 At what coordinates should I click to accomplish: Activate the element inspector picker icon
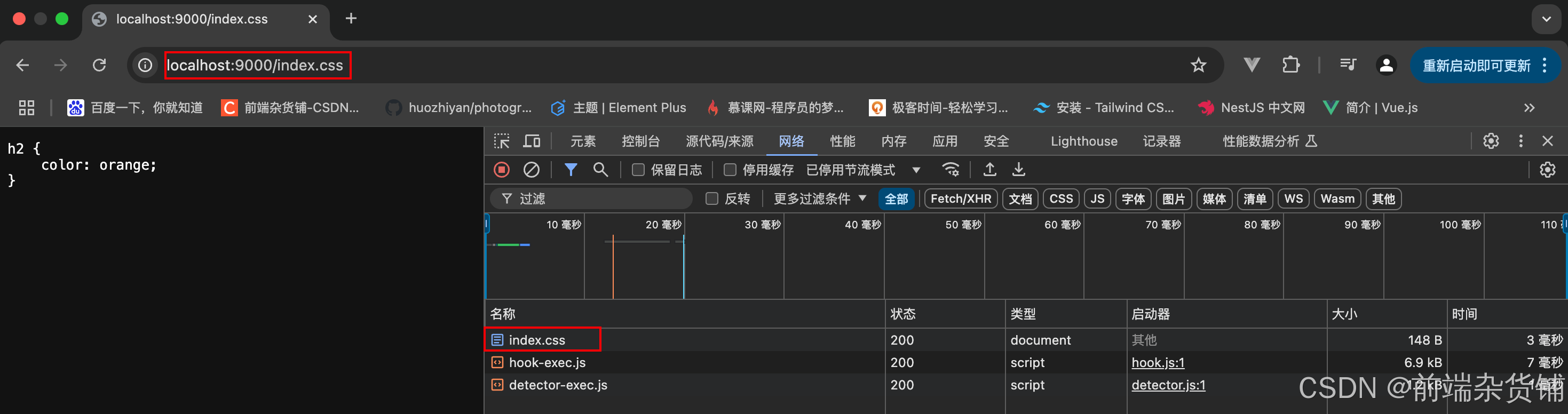[x=502, y=141]
